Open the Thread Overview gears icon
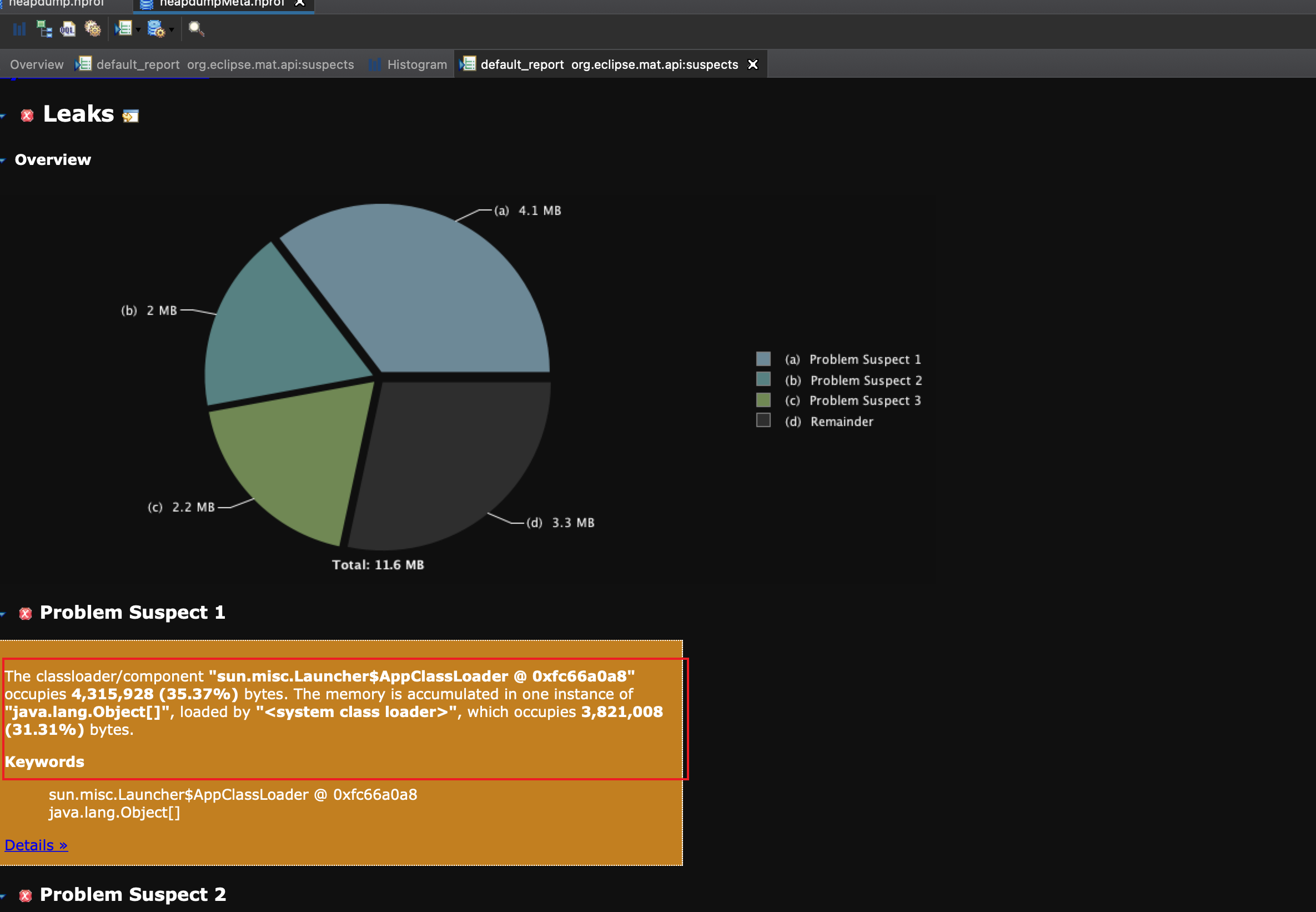1316x912 pixels. pos(93,28)
